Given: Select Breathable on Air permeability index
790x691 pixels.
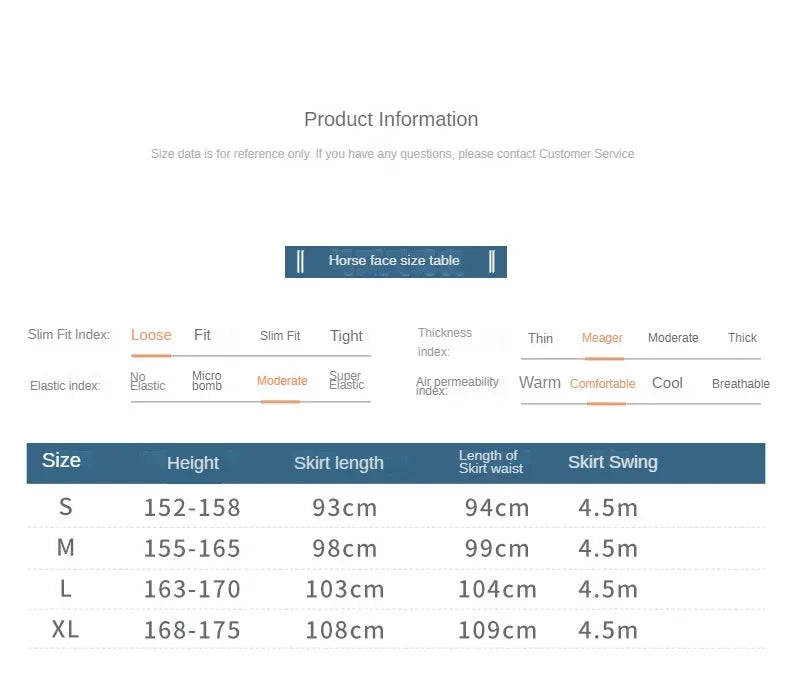Looking at the screenshot, I should [x=740, y=384].
